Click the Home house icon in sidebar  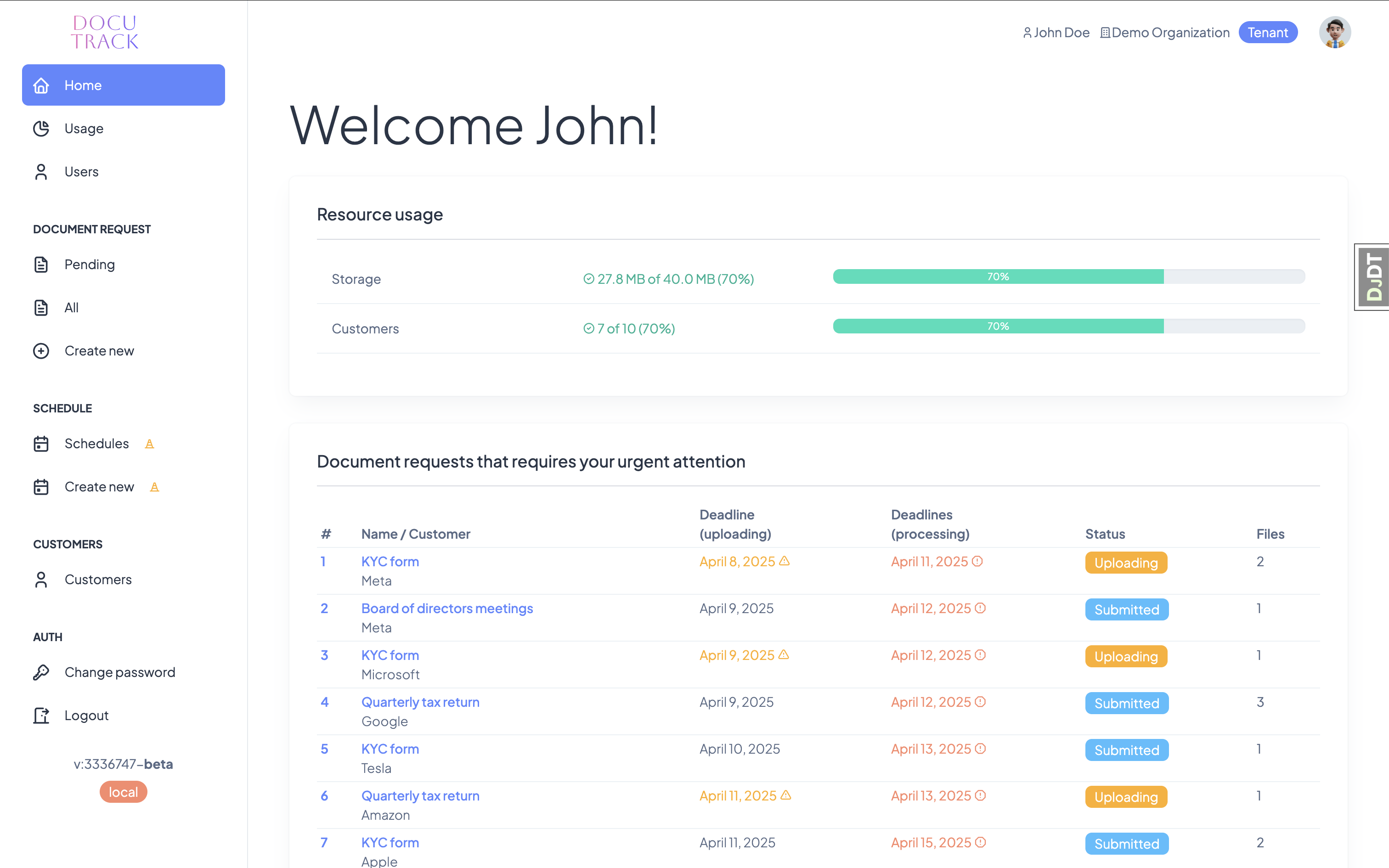pos(41,85)
